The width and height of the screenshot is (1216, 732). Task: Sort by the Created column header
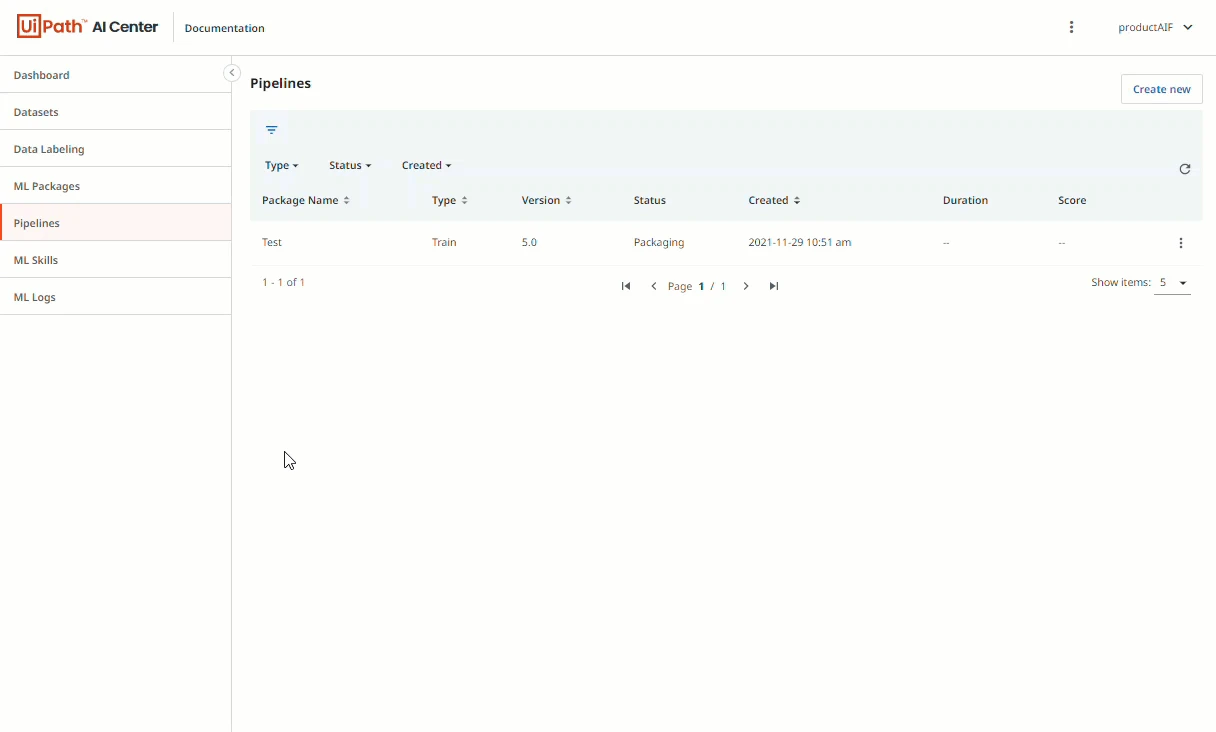click(x=775, y=200)
